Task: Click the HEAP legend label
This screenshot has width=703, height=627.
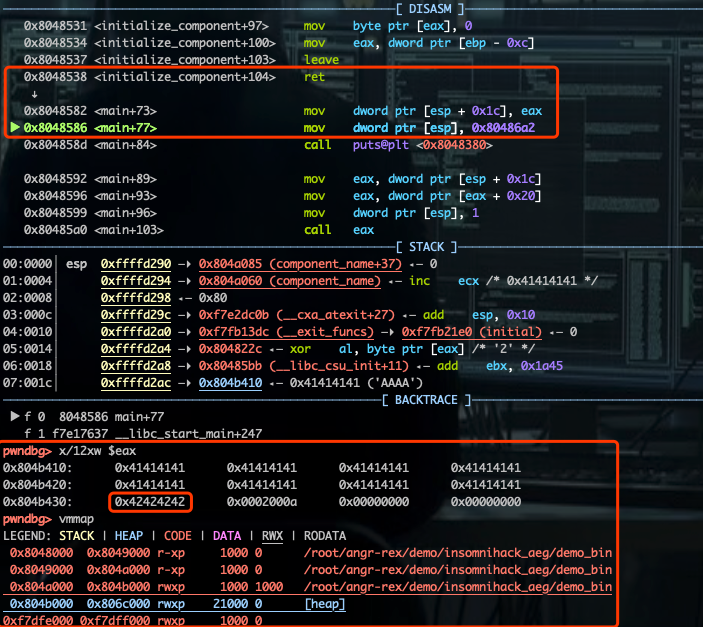Action: [x=129, y=536]
